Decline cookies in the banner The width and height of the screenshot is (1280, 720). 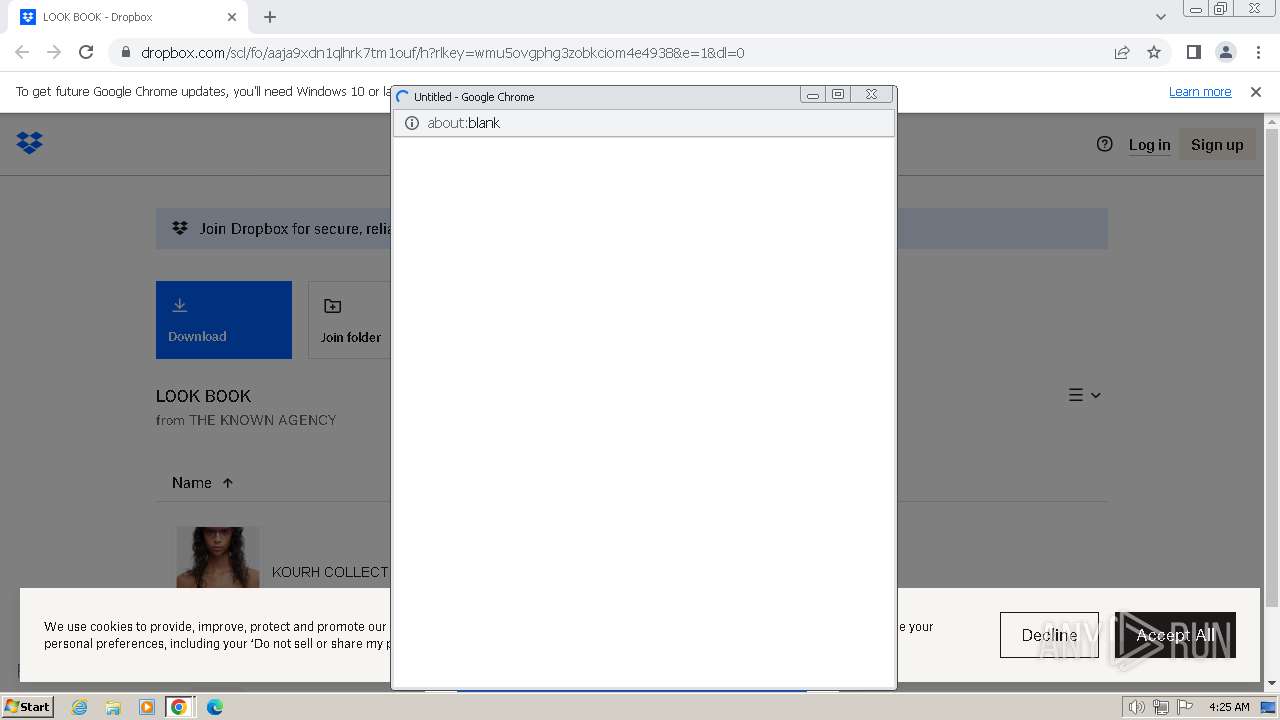[x=1049, y=635]
